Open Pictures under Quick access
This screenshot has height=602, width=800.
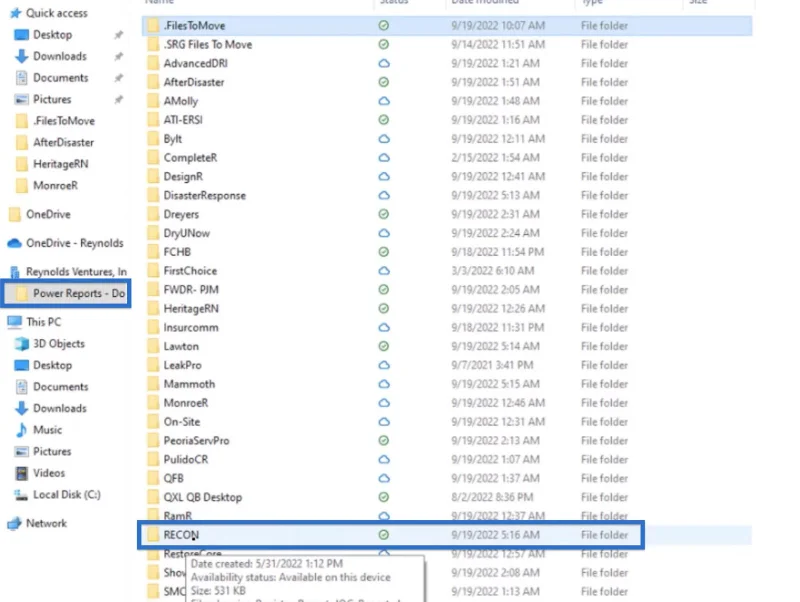[x=43, y=99]
